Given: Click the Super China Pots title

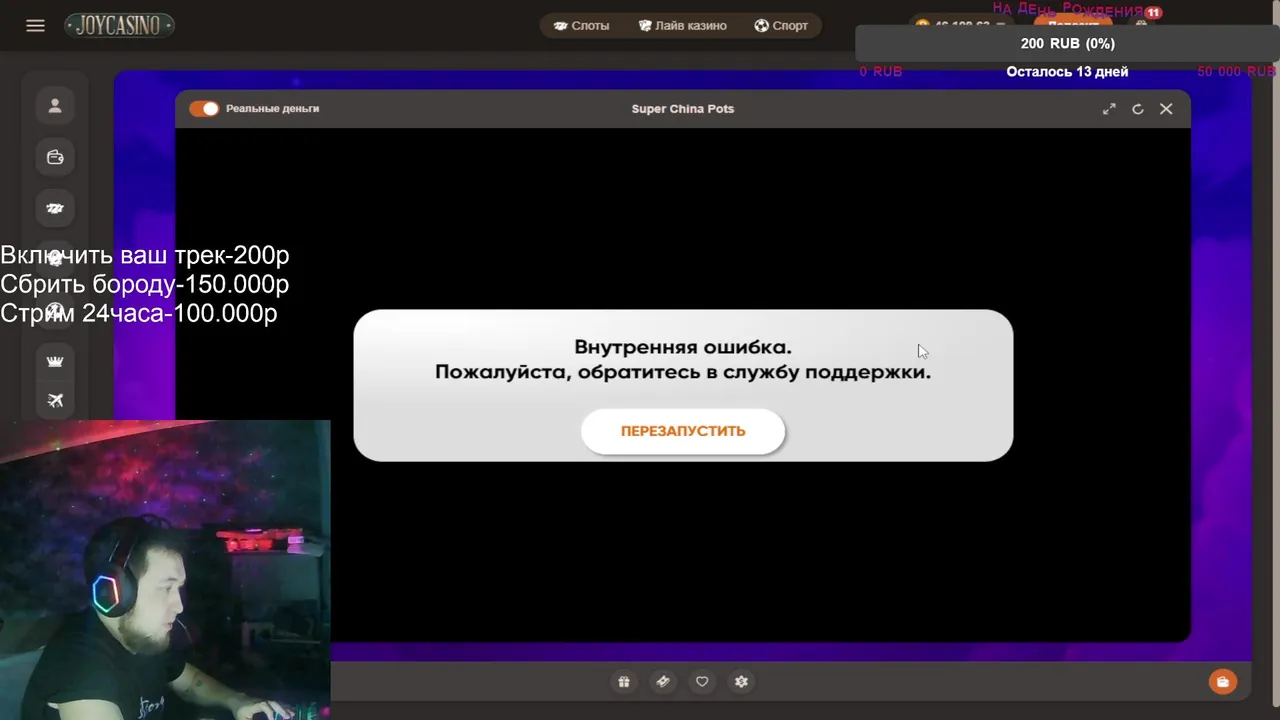Looking at the screenshot, I should (683, 108).
